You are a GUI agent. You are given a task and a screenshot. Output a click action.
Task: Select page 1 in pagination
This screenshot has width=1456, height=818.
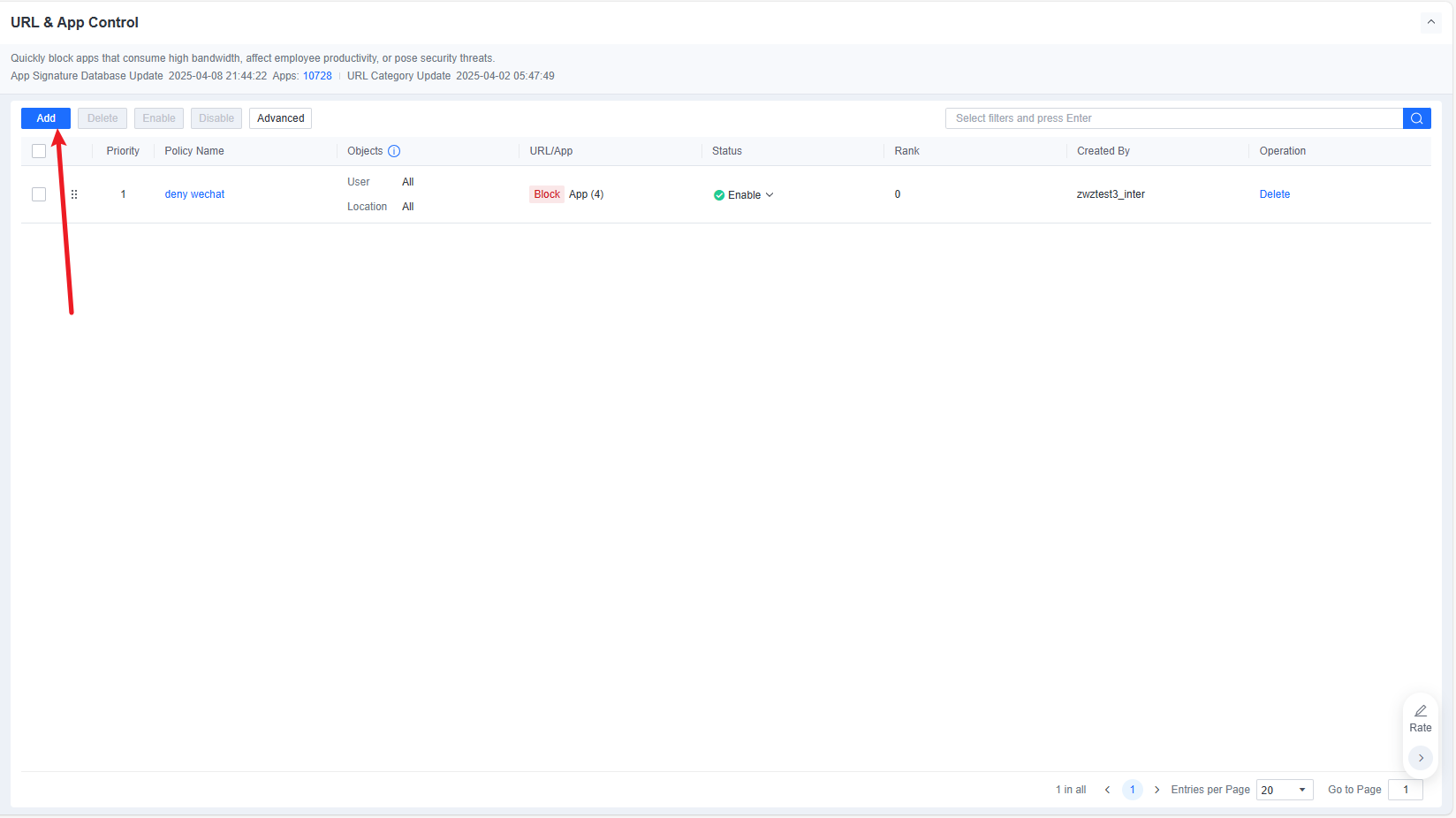tap(1132, 790)
